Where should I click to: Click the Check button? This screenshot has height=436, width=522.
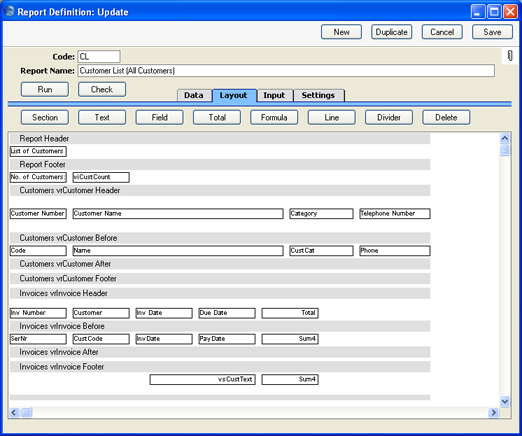pyautogui.click(x=102, y=89)
